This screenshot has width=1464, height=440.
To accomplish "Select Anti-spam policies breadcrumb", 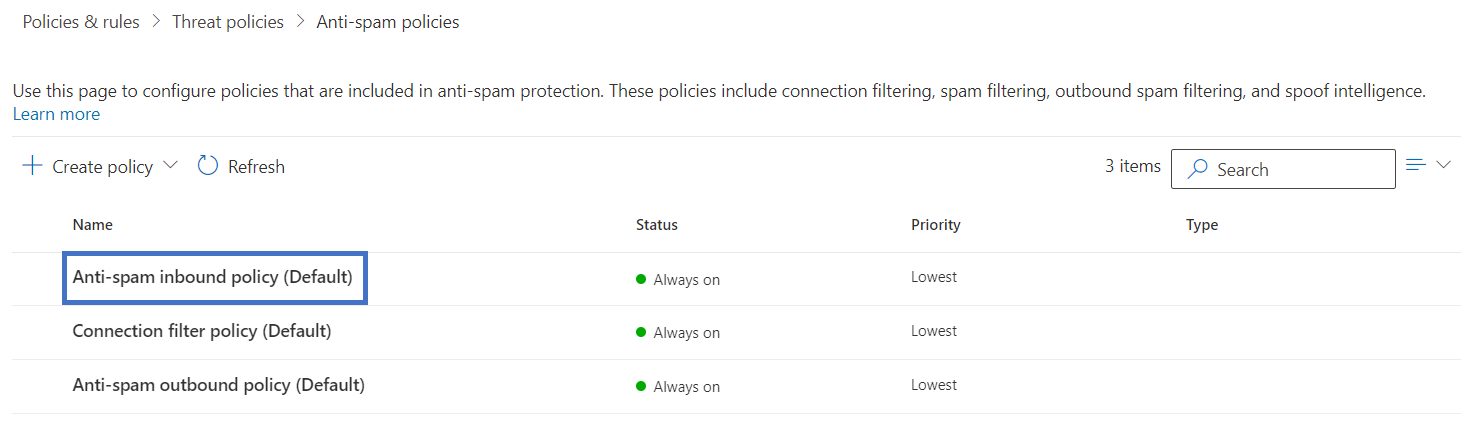I will tap(388, 21).
